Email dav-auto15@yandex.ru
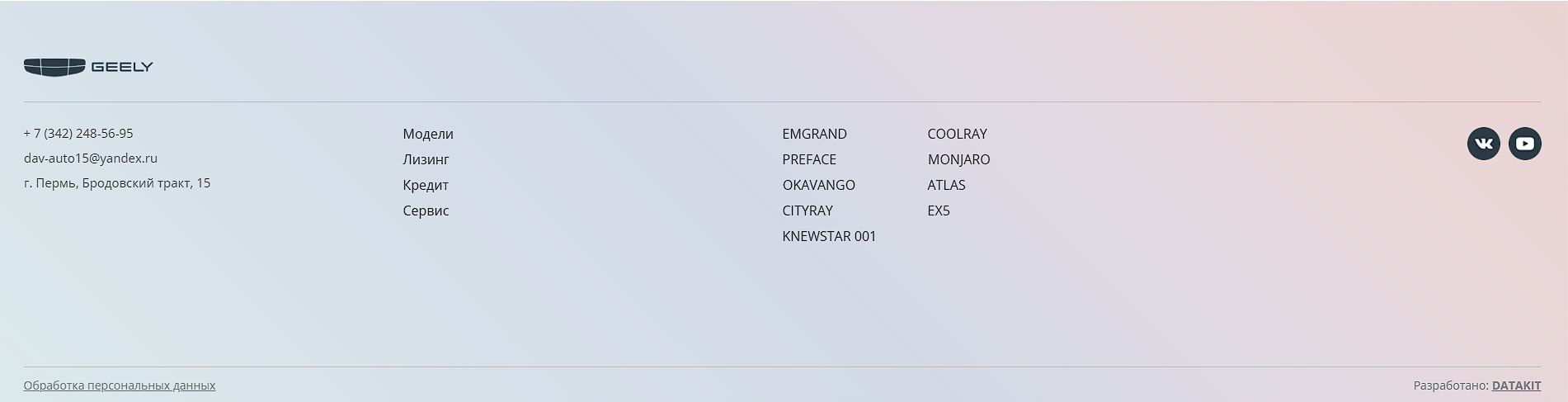1568x402 pixels. point(91,158)
